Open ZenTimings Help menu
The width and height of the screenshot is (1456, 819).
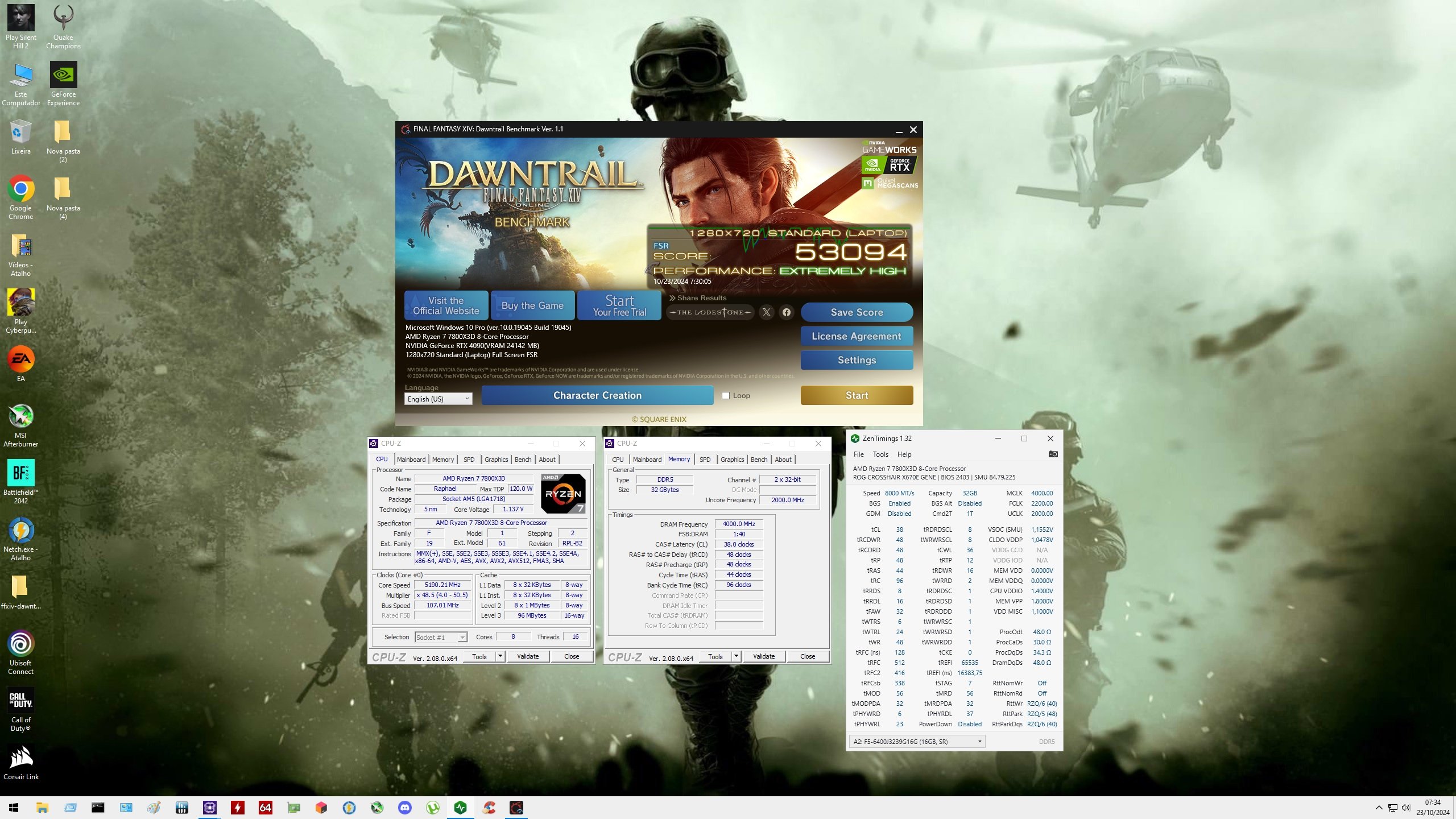(904, 454)
